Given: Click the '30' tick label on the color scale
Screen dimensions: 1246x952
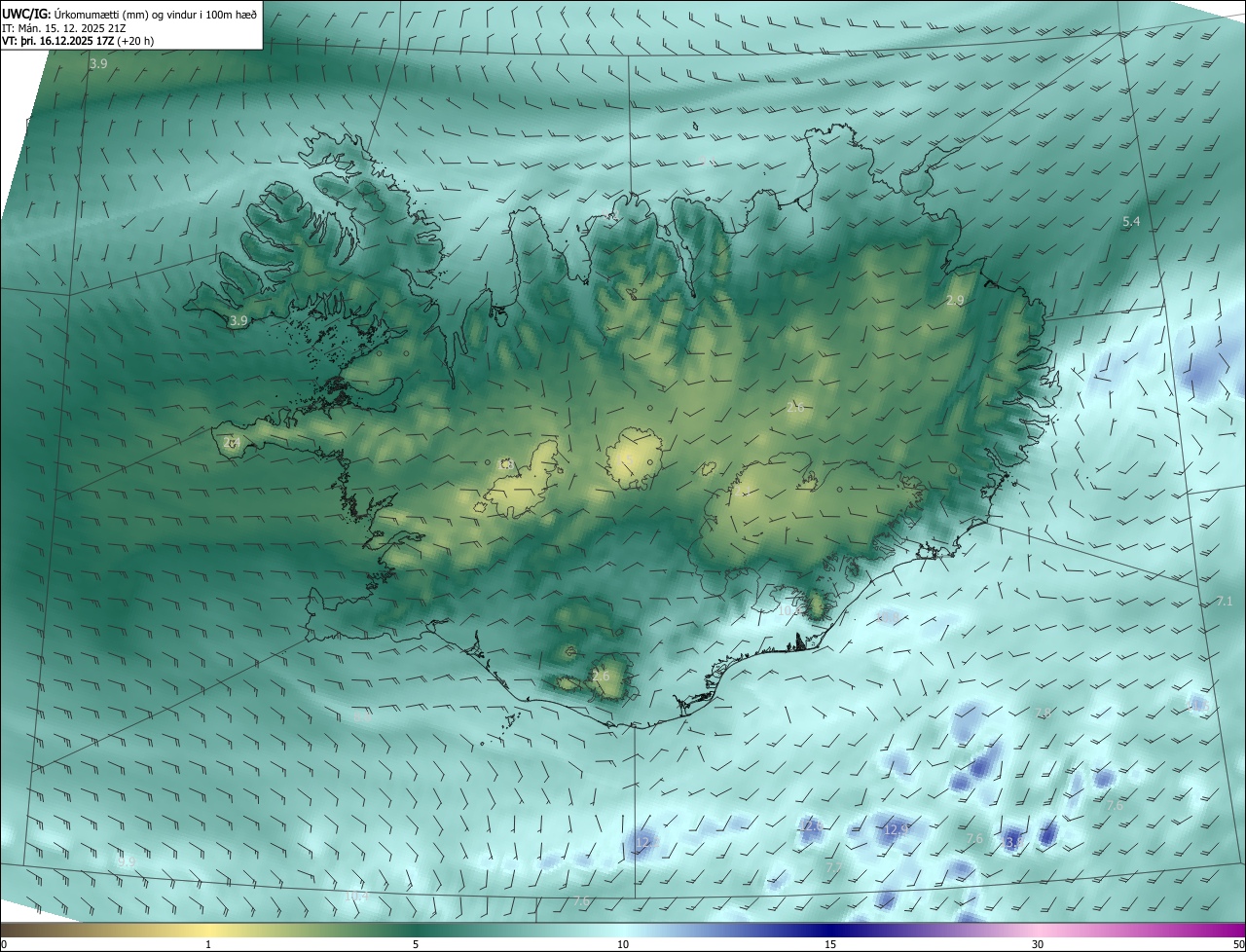Looking at the screenshot, I should point(1038,944).
